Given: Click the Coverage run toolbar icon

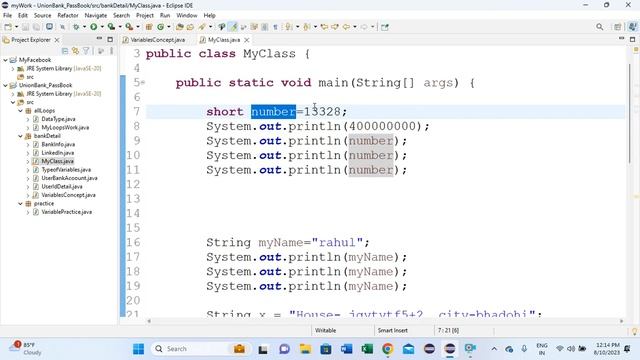Looking at the screenshot, I should (111, 27).
